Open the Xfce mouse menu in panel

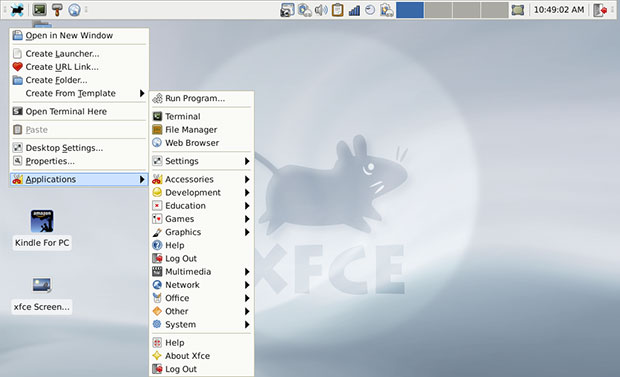tap(17, 10)
